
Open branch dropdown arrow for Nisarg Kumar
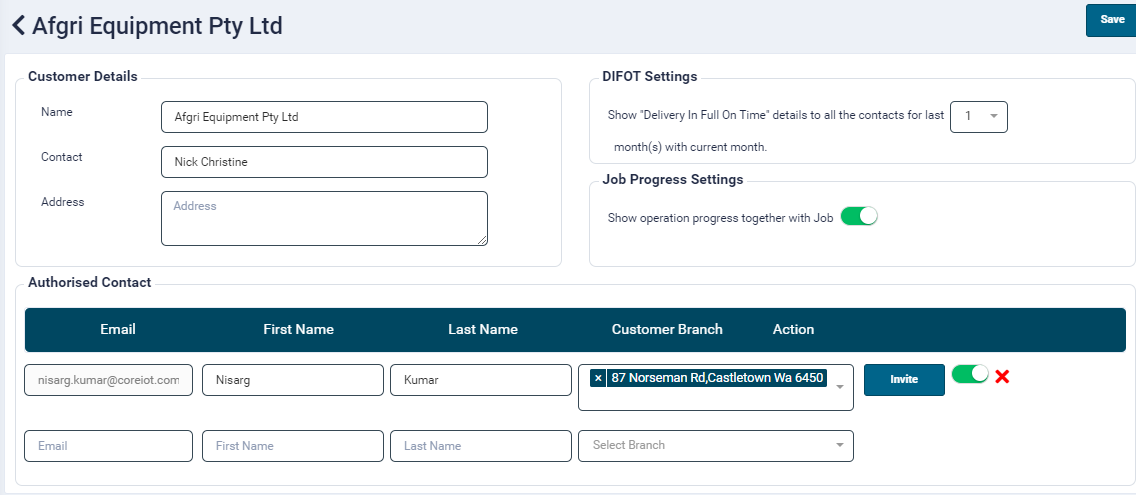[840, 387]
